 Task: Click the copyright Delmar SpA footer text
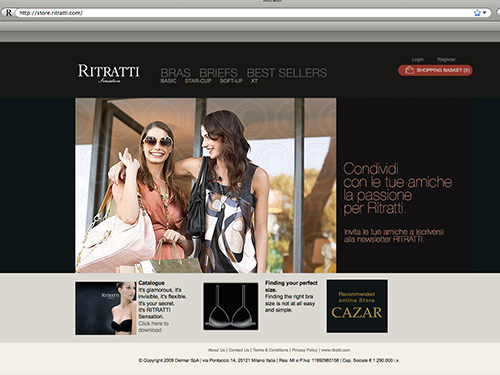[x=269, y=360]
